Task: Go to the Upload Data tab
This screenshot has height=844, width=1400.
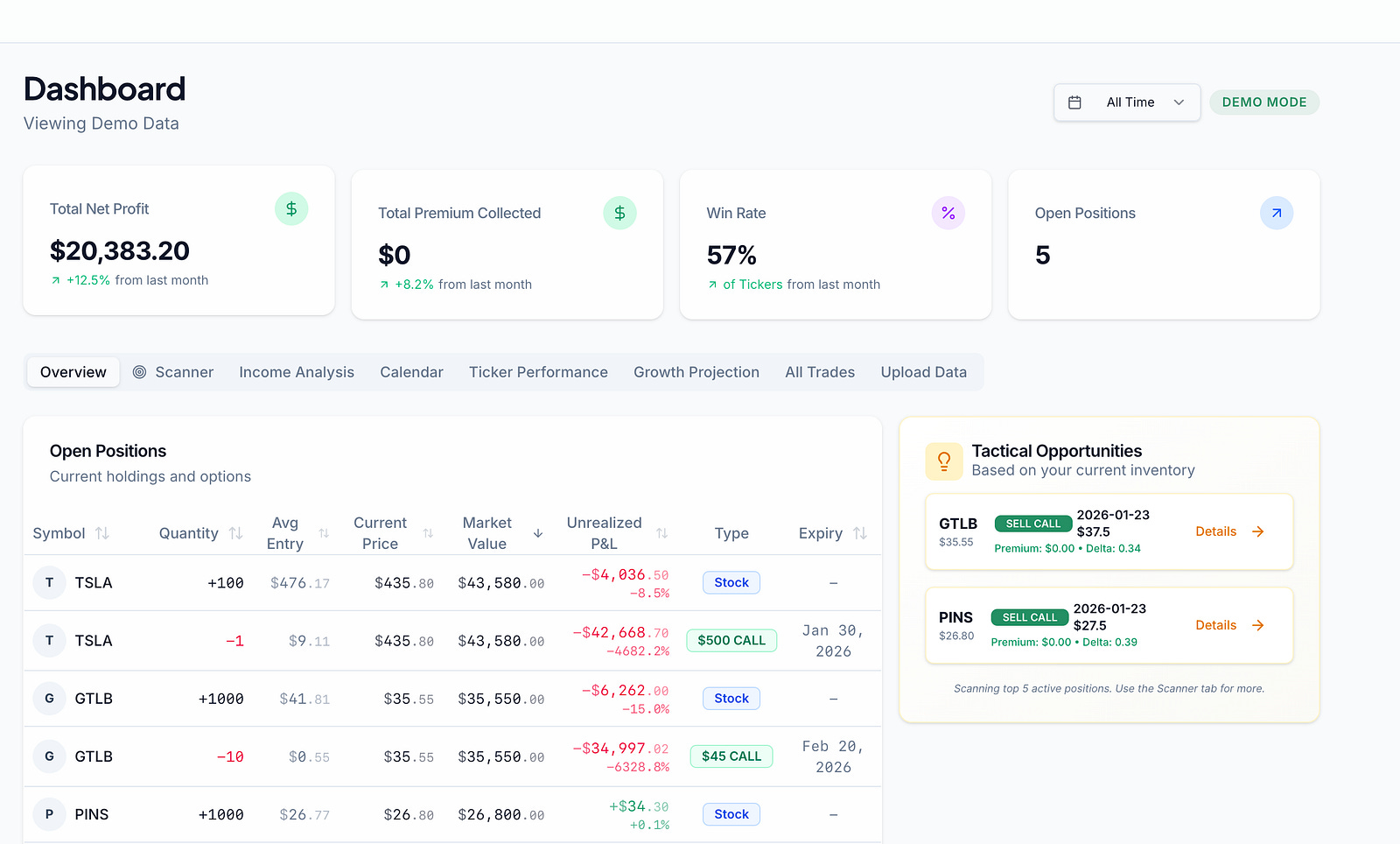Action: 924,372
